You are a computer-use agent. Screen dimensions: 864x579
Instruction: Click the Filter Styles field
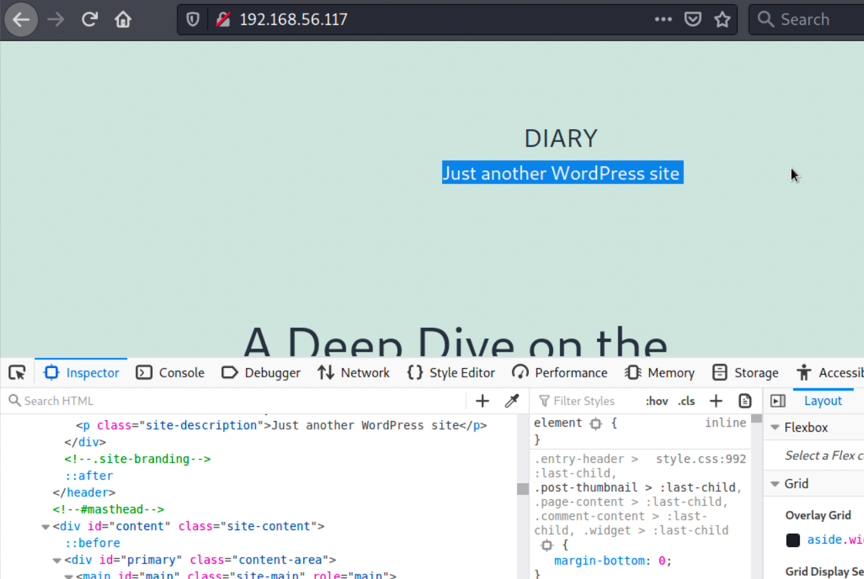coord(584,401)
